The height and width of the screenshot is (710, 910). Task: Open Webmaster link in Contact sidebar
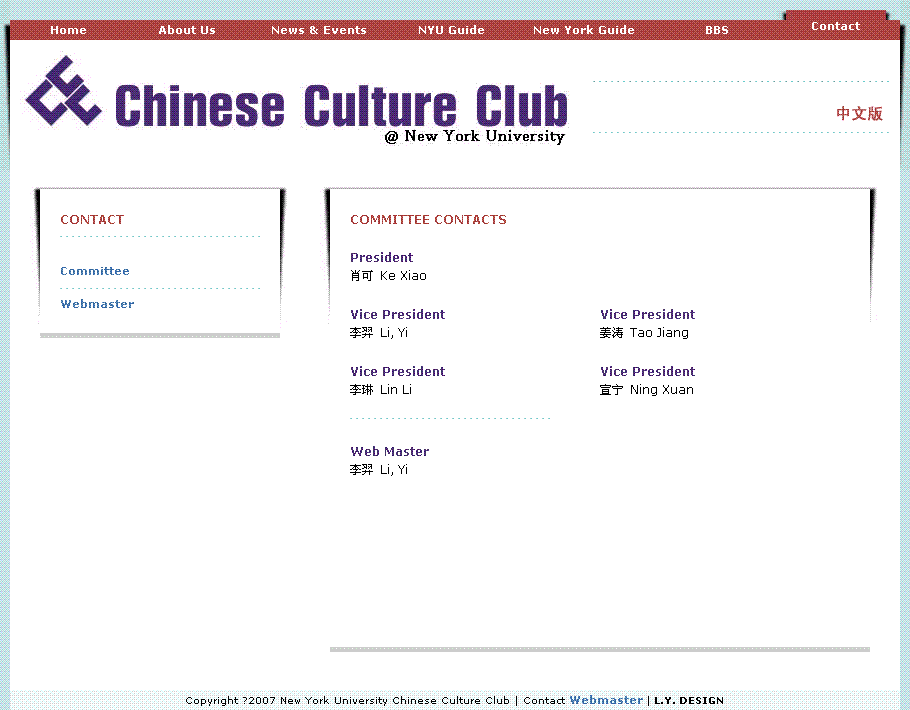pos(97,304)
